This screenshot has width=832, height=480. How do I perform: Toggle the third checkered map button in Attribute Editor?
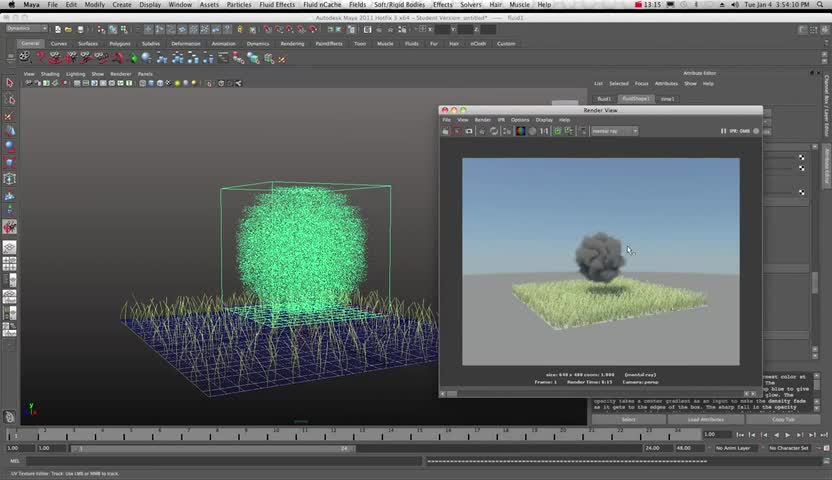coord(801,192)
